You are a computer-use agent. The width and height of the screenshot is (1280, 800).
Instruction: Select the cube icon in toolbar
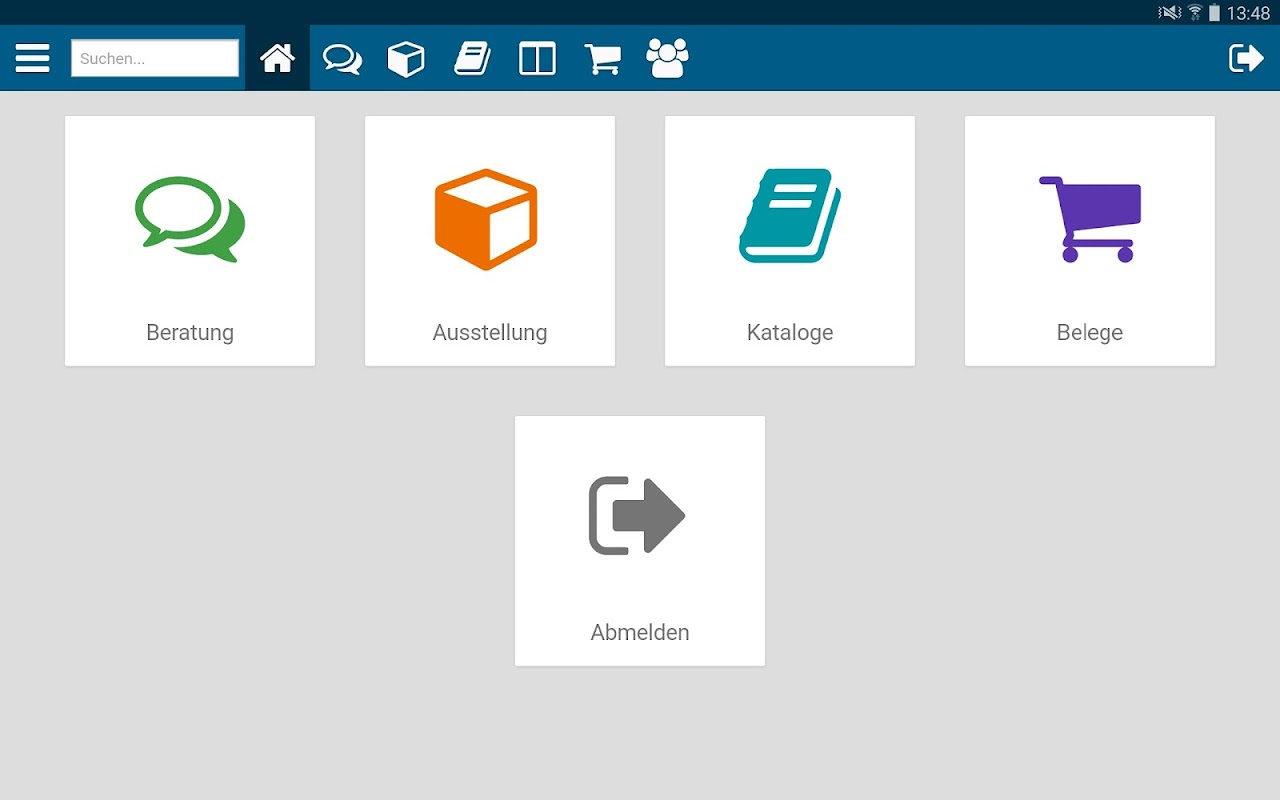(x=406, y=59)
